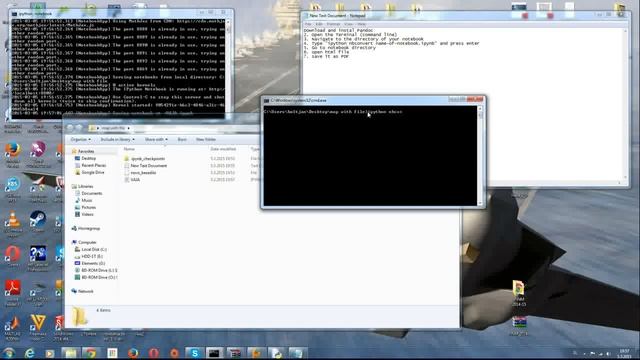This screenshot has height=360, width=640.
Task: Click New folder button in Explorer
Action: 206,140
